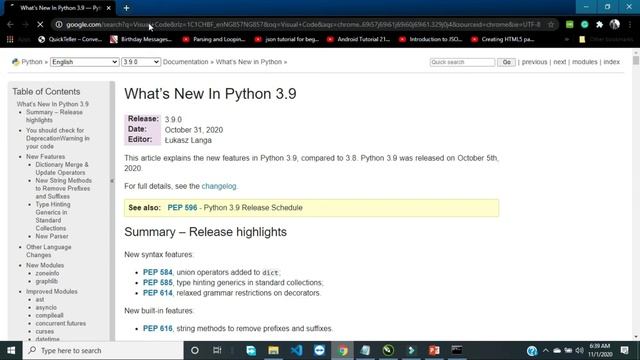
Task: Open File Explorer from taskbar
Action: 273,350
